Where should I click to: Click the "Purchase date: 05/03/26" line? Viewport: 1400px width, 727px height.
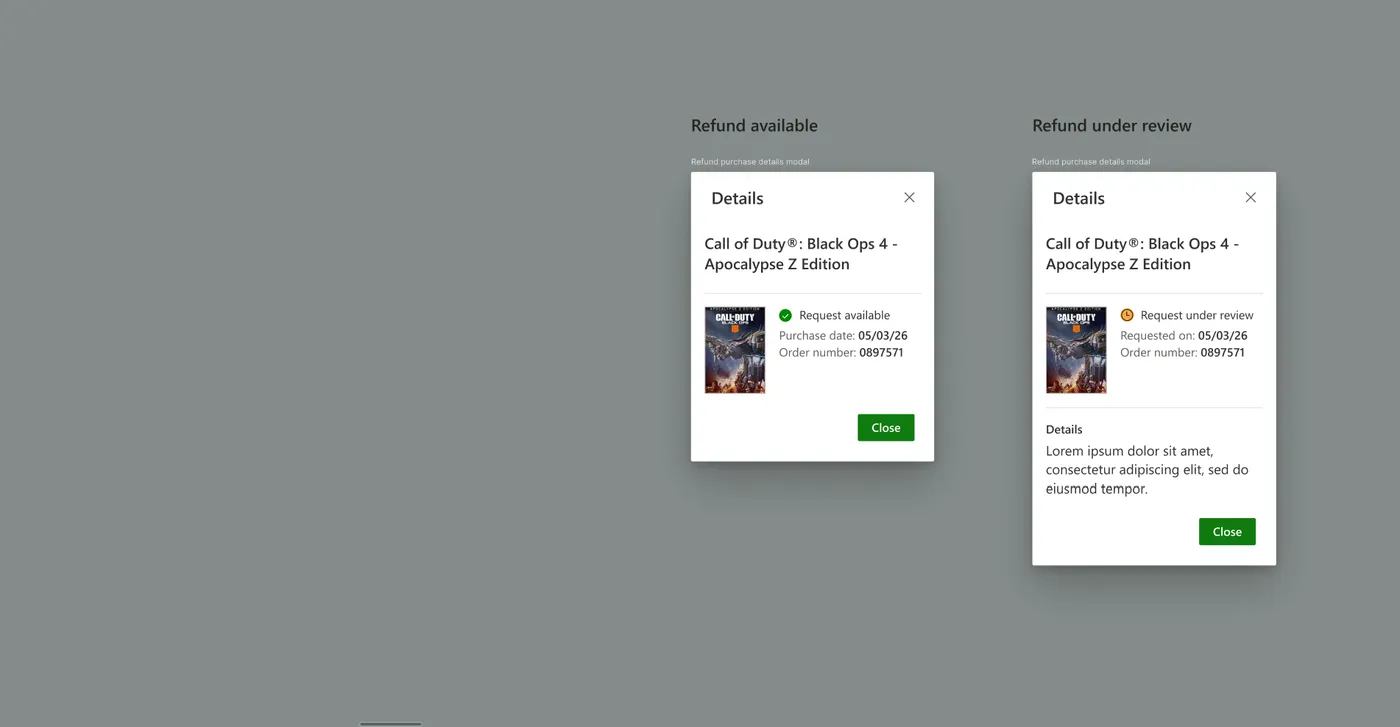click(843, 335)
